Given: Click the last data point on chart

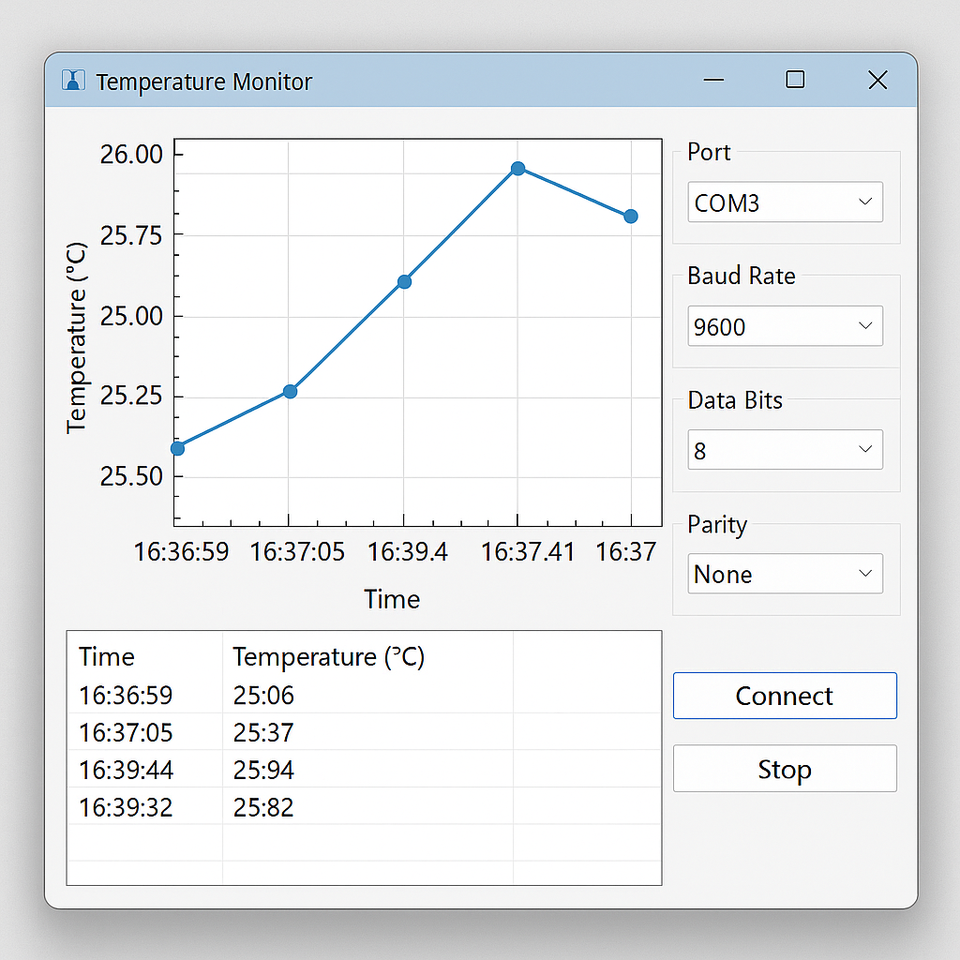Looking at the screenshot, I should coord(631,216).
